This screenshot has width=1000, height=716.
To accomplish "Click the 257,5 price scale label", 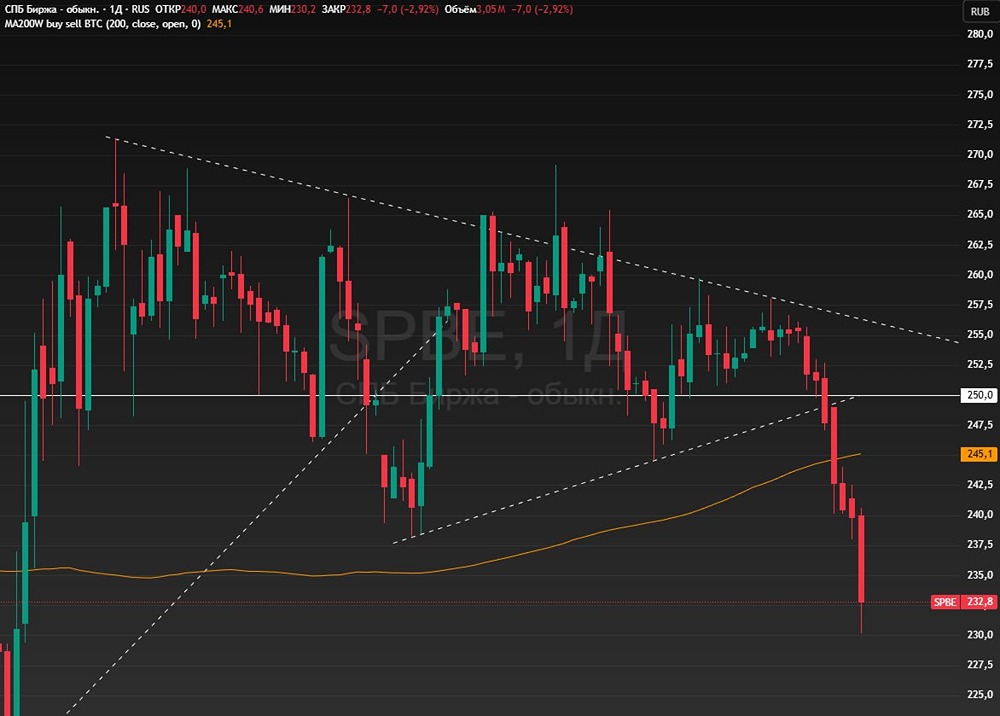I will 980,305.
